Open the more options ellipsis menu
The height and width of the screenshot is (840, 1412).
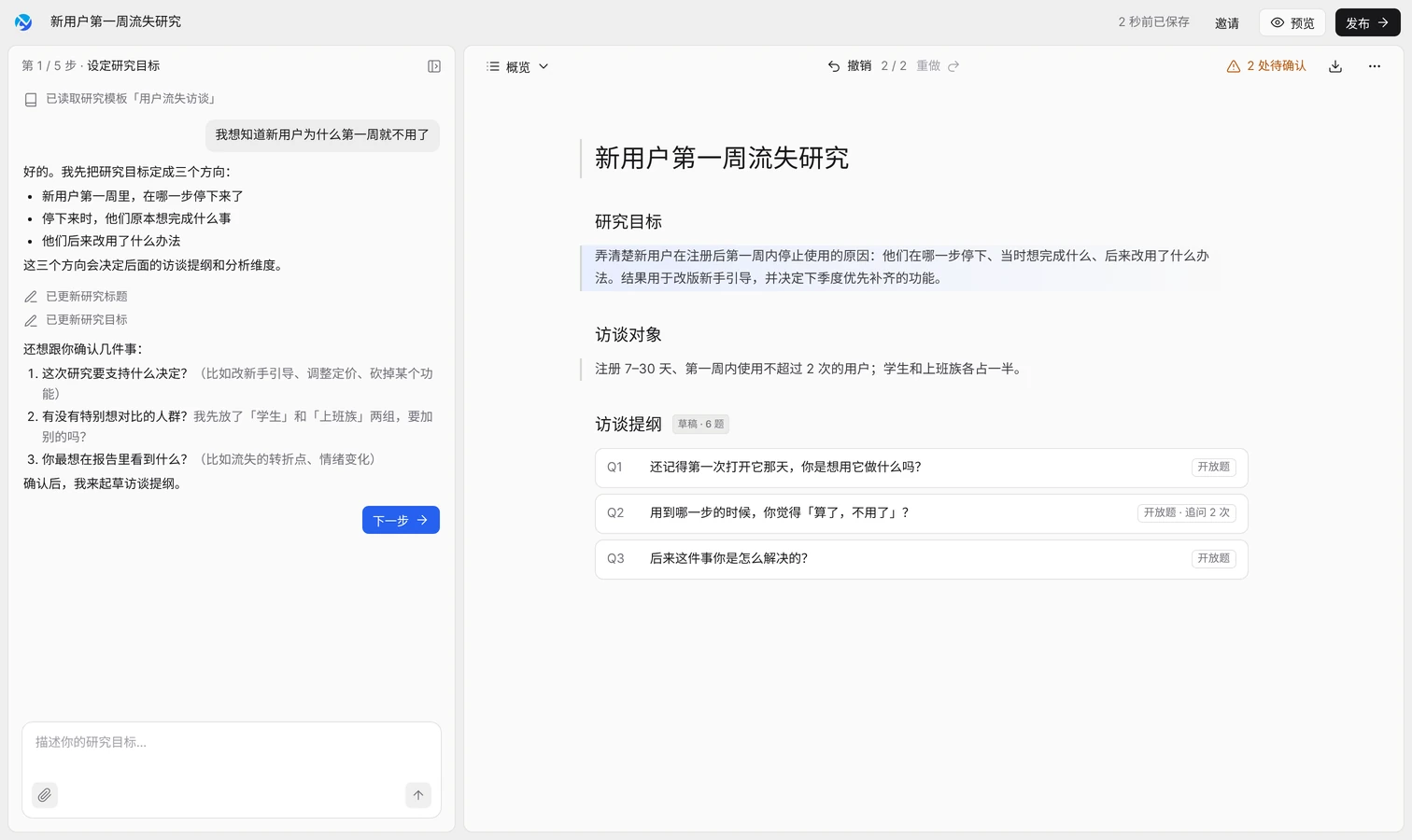[x=1375, y=66]
